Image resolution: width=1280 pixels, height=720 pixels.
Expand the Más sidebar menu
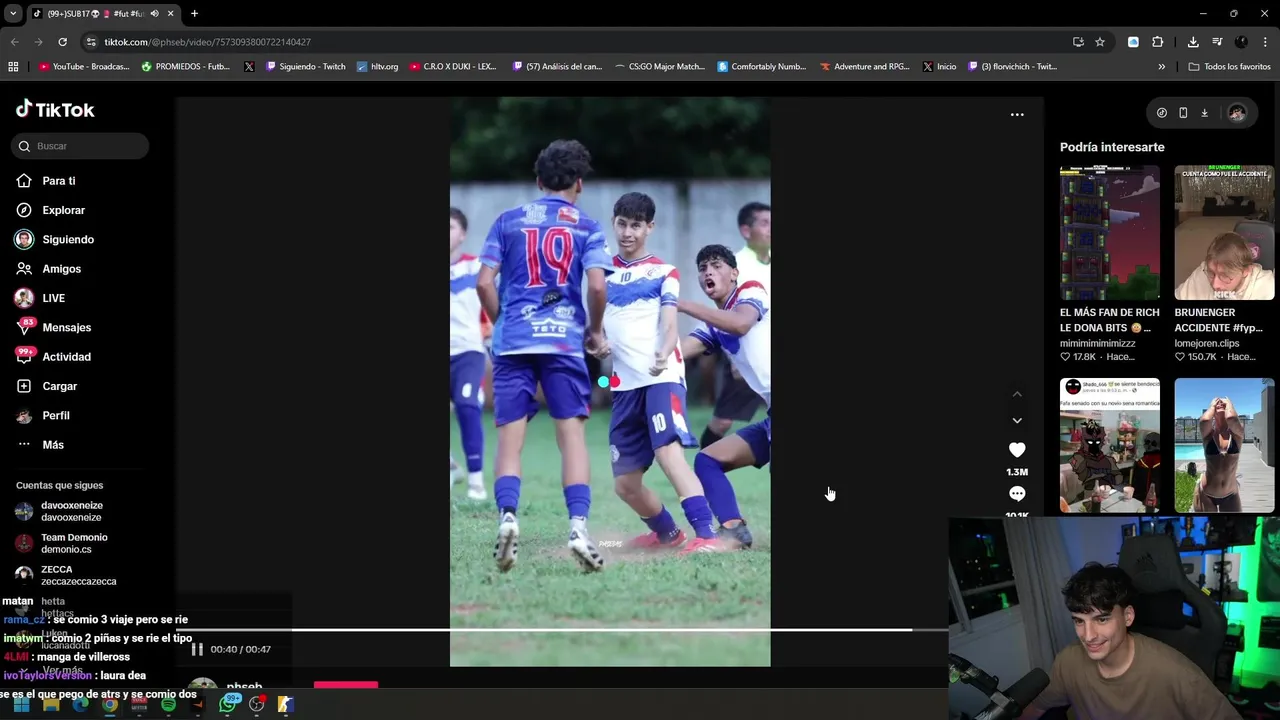pyautogui.click(x=40, y=445)
